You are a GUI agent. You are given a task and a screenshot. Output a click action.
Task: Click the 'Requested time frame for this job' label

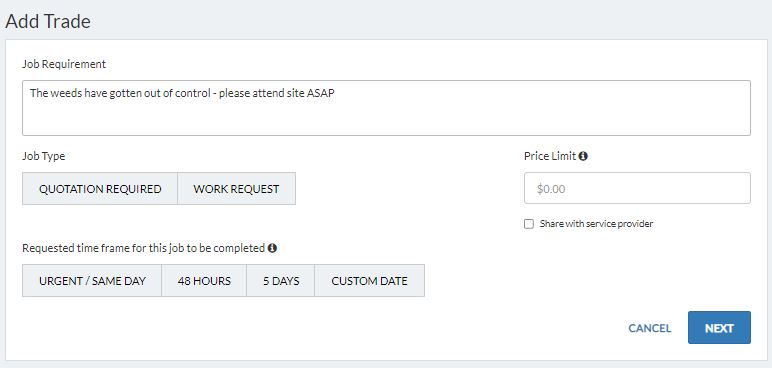[x=143, y=248]
